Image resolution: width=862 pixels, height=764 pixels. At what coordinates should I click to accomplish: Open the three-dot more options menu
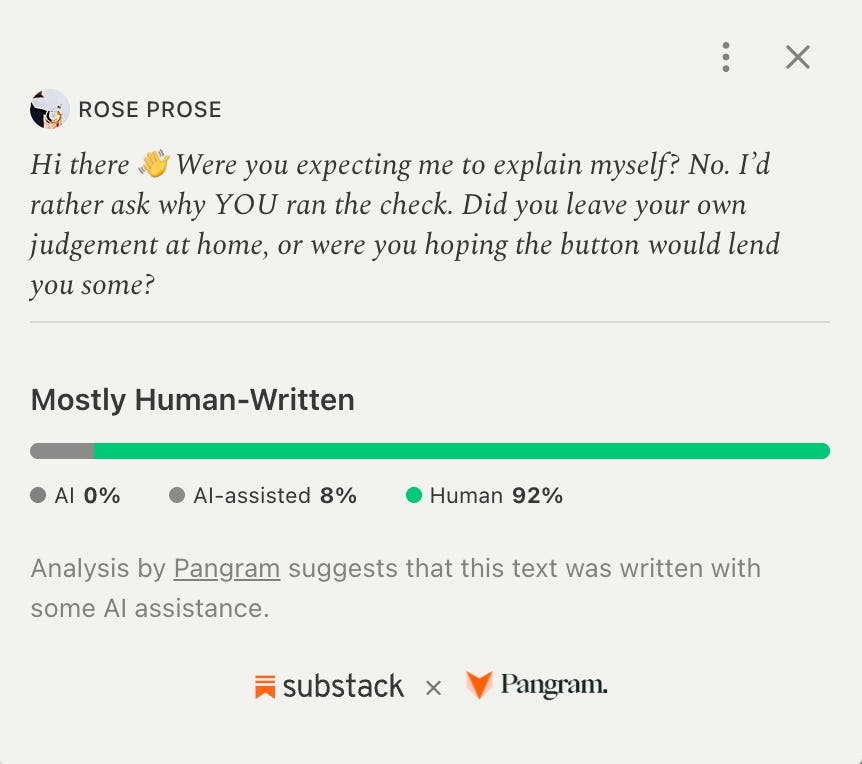tap(726, 57)
